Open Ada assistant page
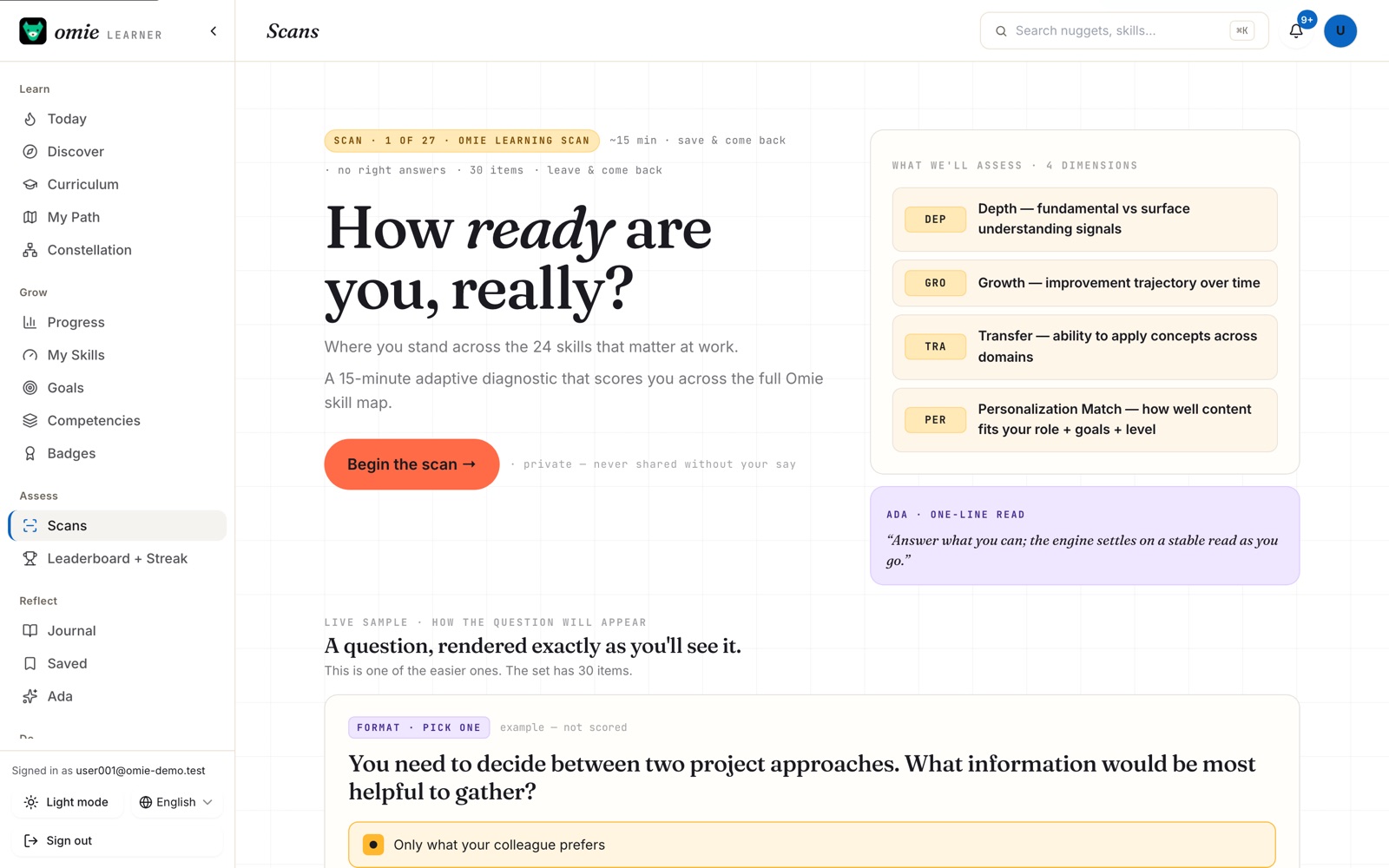This screenshot has width=1389, height=868. 117,696
